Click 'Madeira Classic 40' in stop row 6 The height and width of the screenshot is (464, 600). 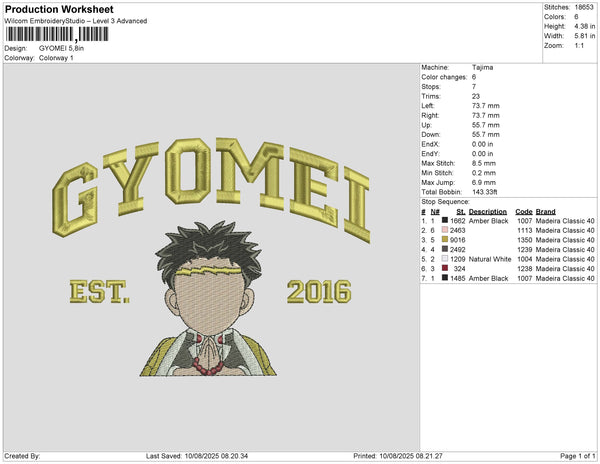pos(565,269)
